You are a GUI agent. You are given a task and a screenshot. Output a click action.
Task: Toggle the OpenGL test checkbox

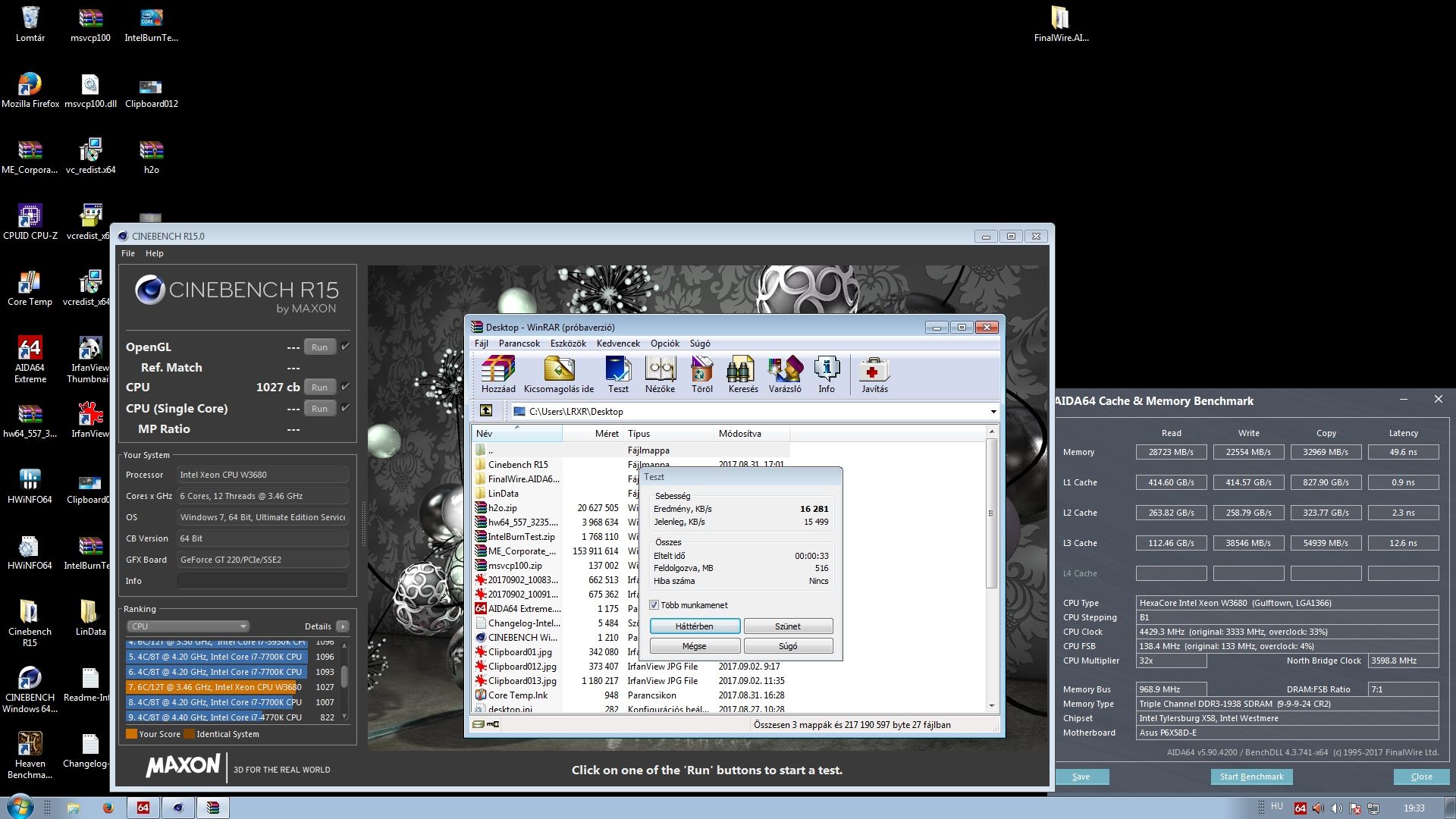[x=346, y=347]
